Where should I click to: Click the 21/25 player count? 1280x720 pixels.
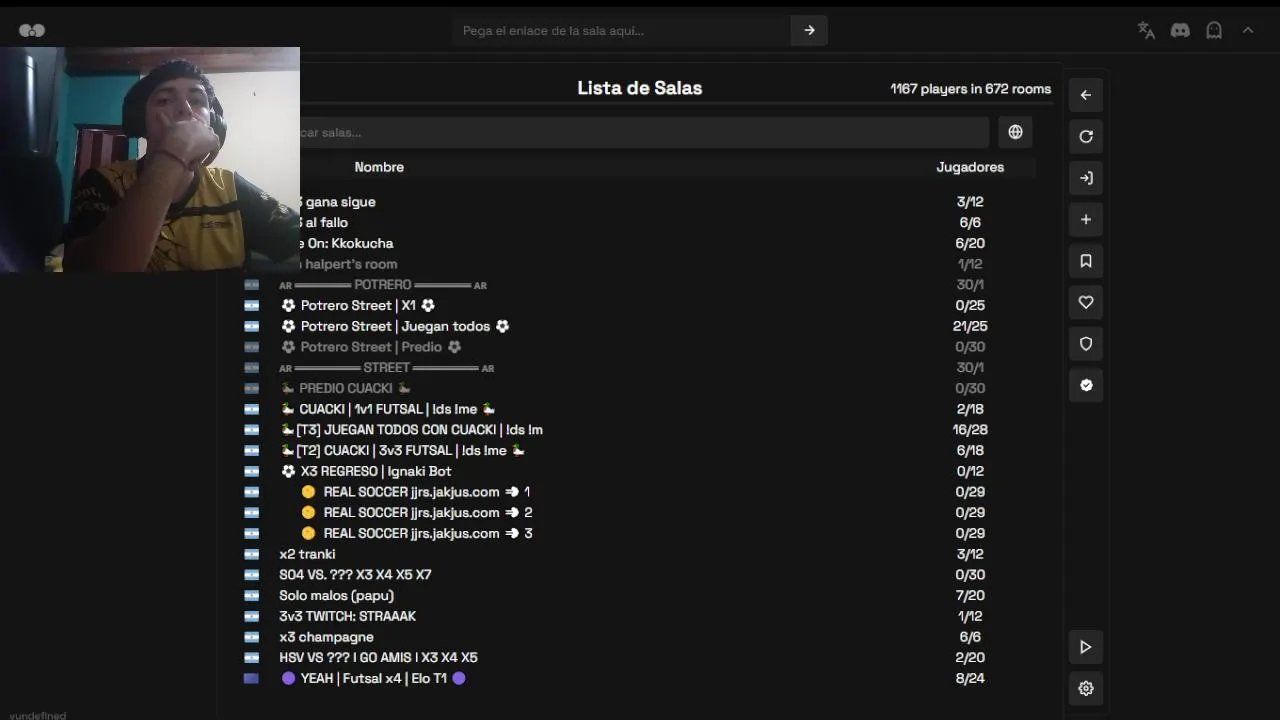(970, 326)
